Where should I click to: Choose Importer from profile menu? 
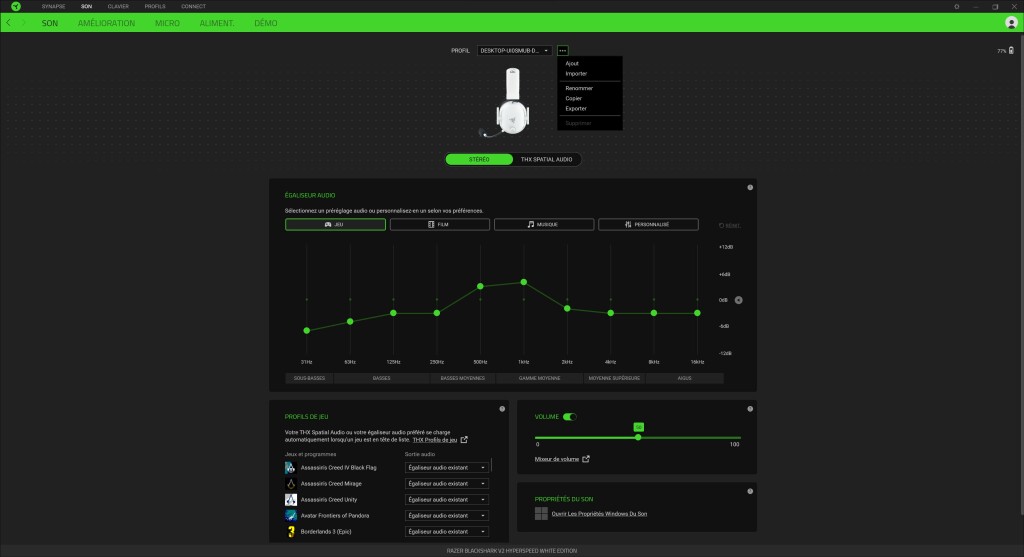pos(576,74)
